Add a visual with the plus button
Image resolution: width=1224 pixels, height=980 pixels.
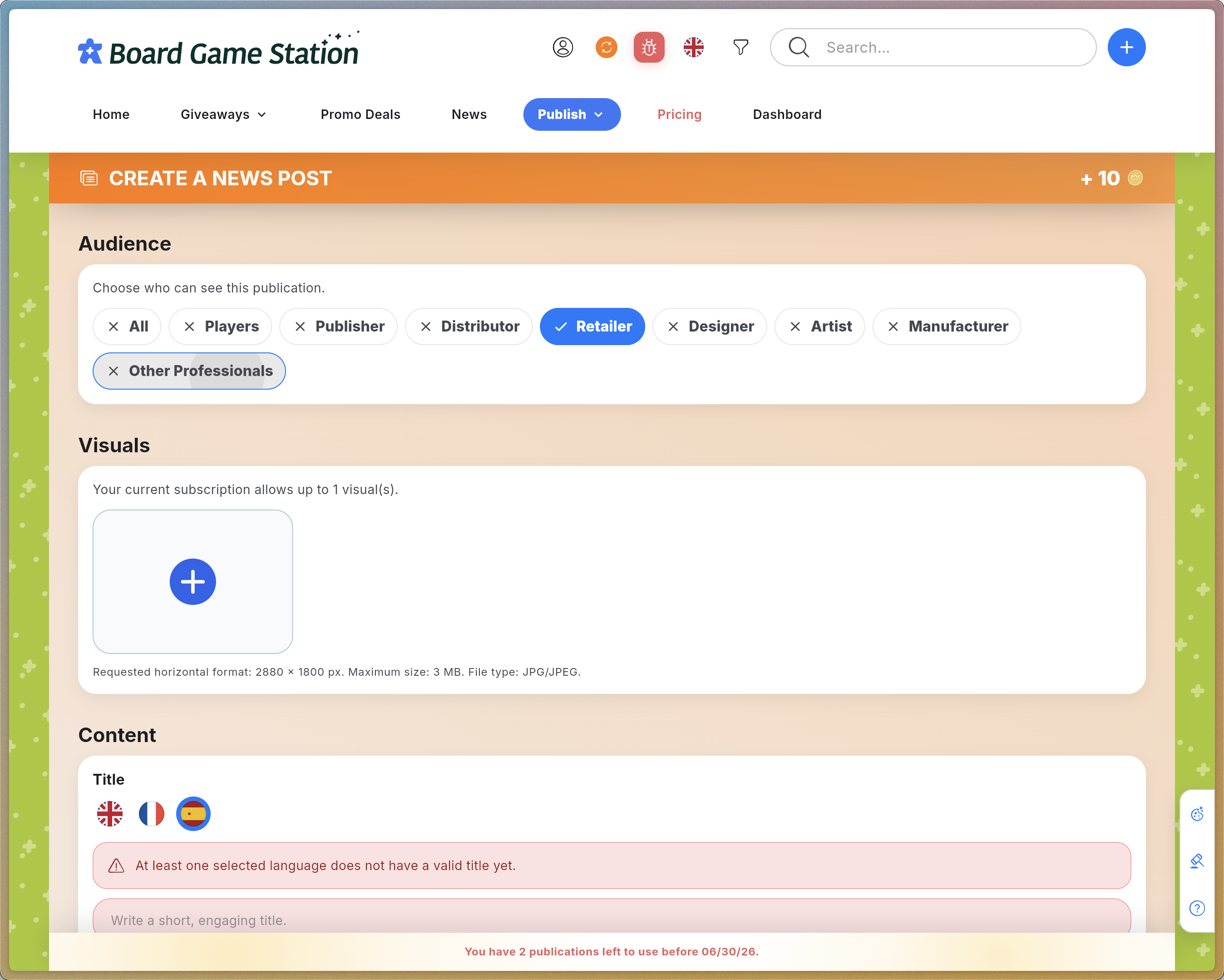pyautogui.click(x=192, y=581)
